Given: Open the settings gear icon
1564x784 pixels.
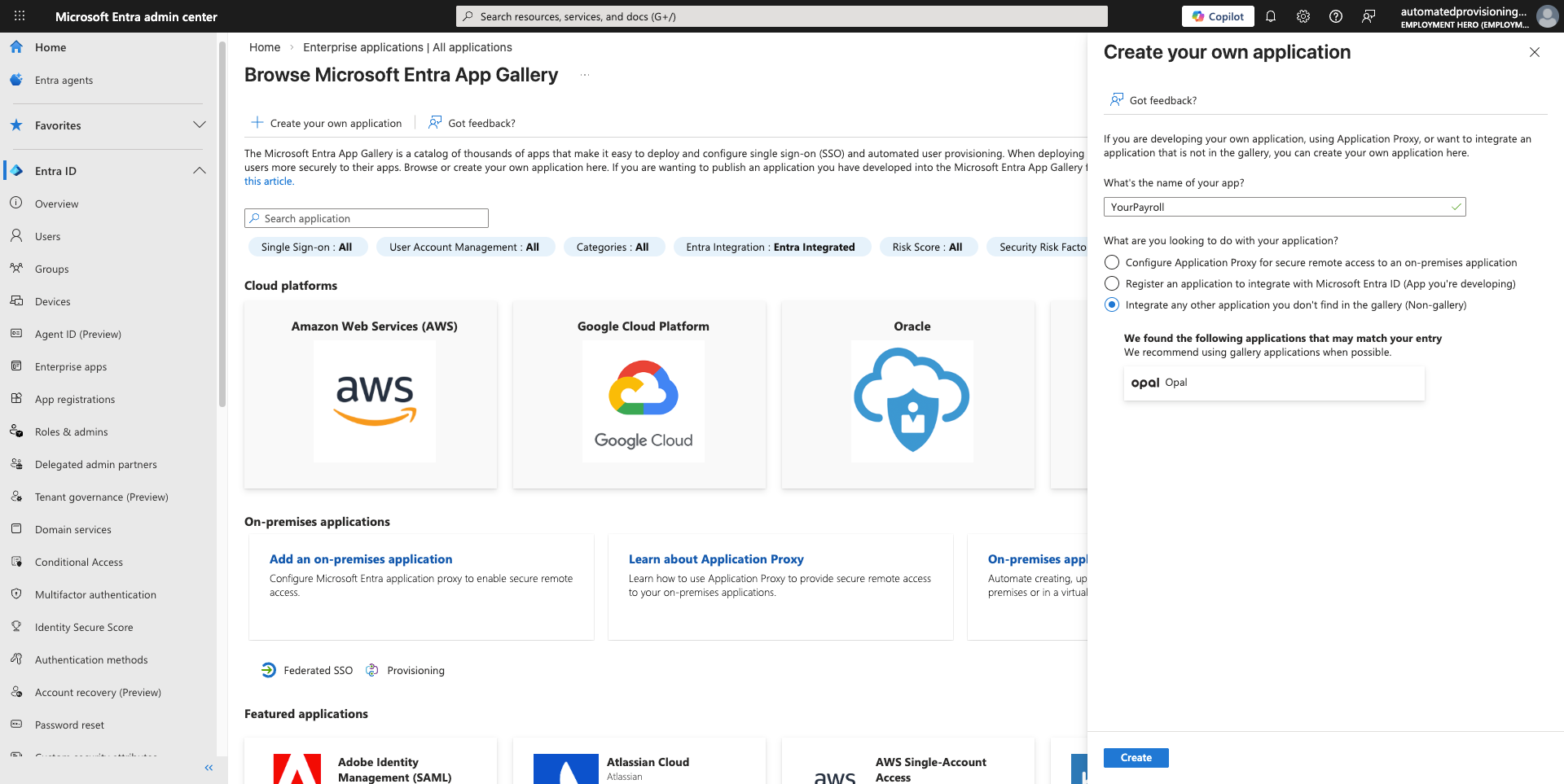Looking at the screenshot, I should coord(1303,16).
